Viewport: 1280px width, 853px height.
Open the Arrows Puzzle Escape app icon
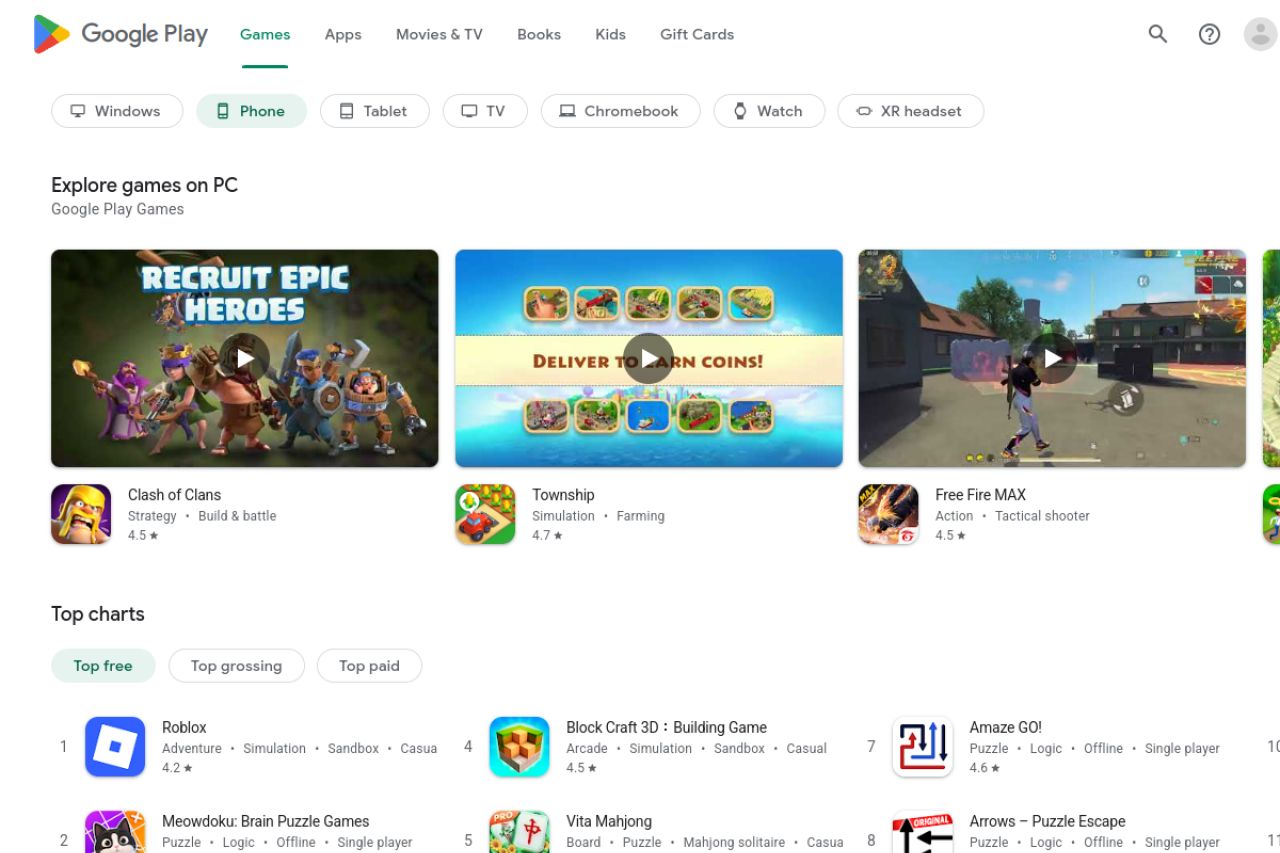pos(922,832)
